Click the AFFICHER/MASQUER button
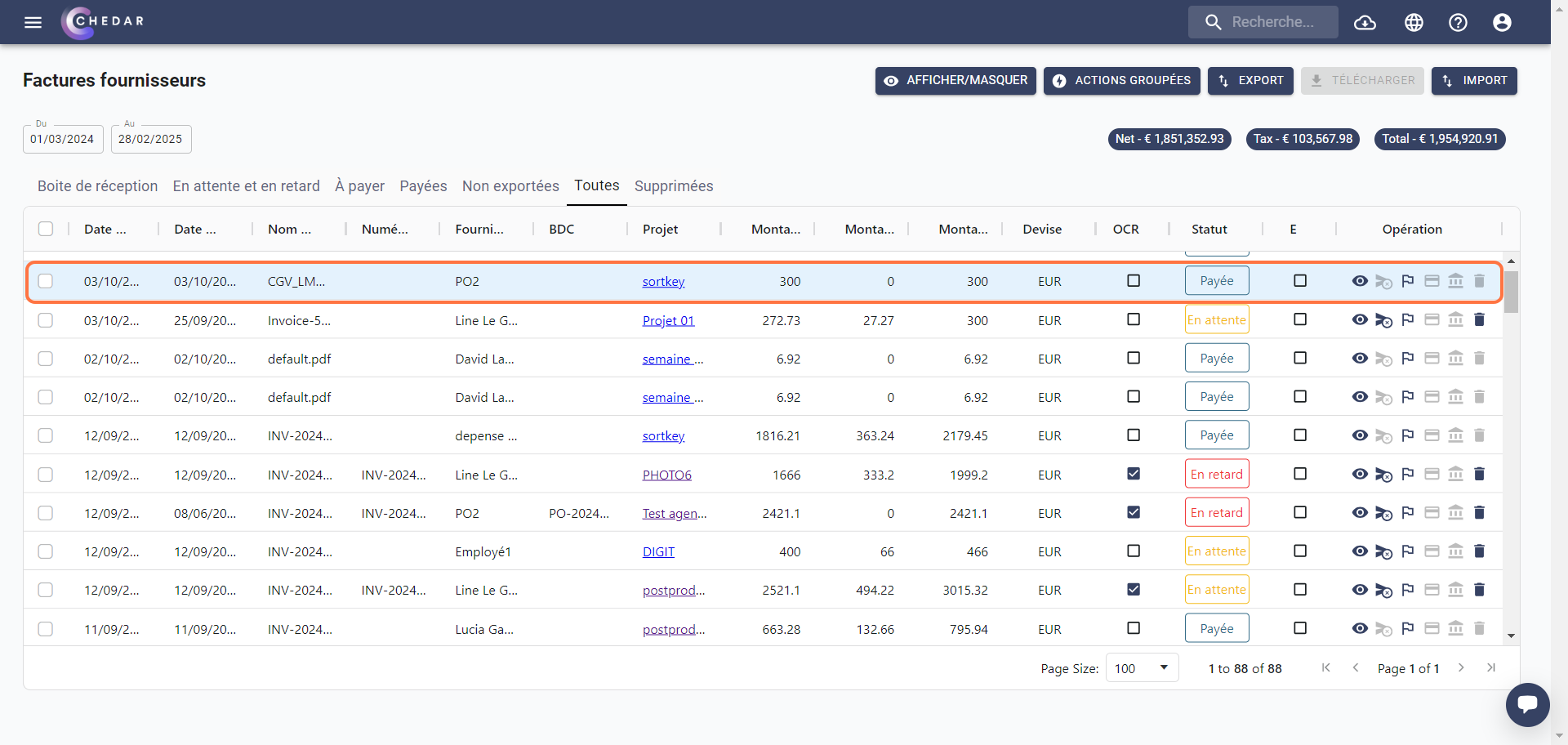 pyautogui.click(x=955, y=81)
